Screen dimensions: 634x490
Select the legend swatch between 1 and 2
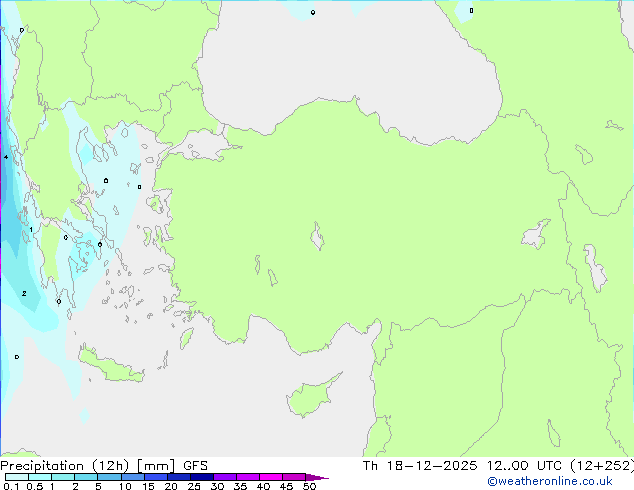[63, 477]
